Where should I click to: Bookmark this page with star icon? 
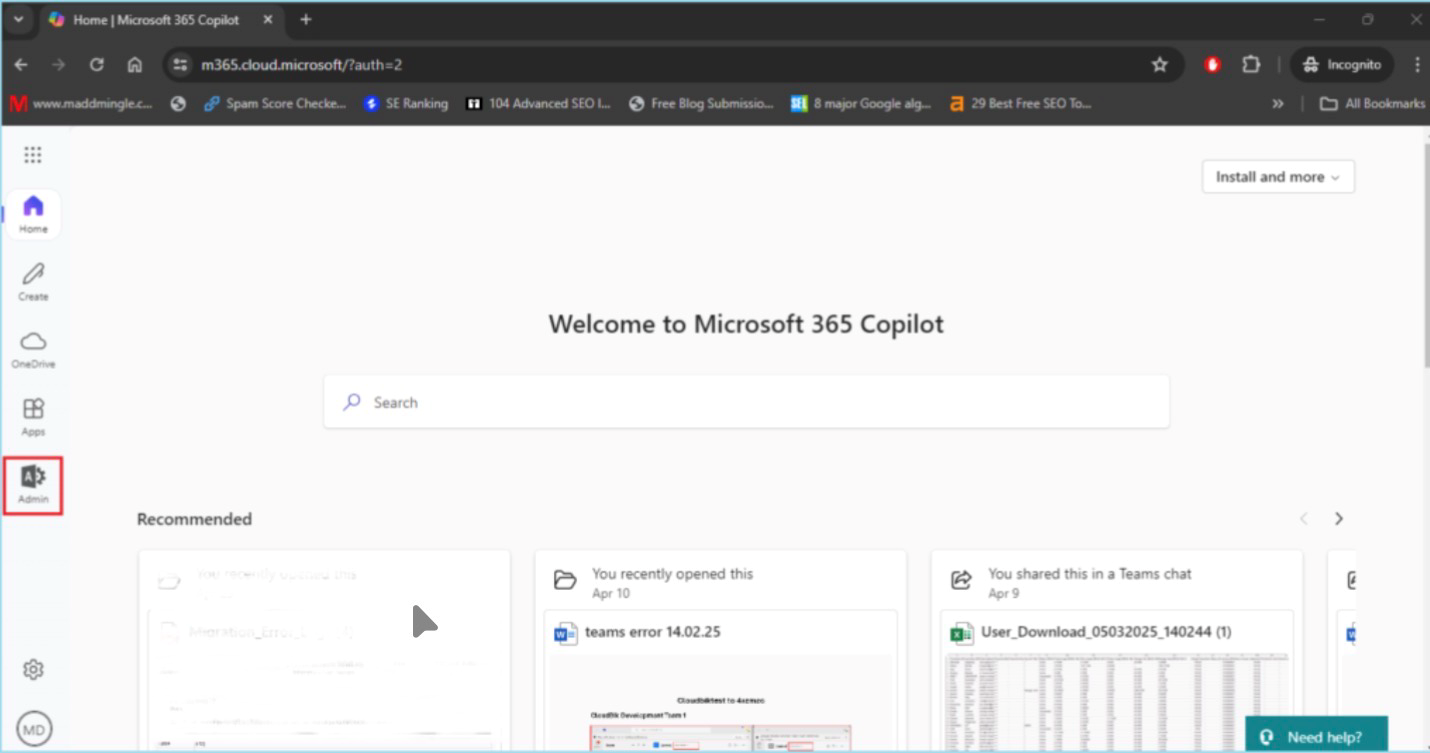pyautogui.click(x=1160, y=64)
